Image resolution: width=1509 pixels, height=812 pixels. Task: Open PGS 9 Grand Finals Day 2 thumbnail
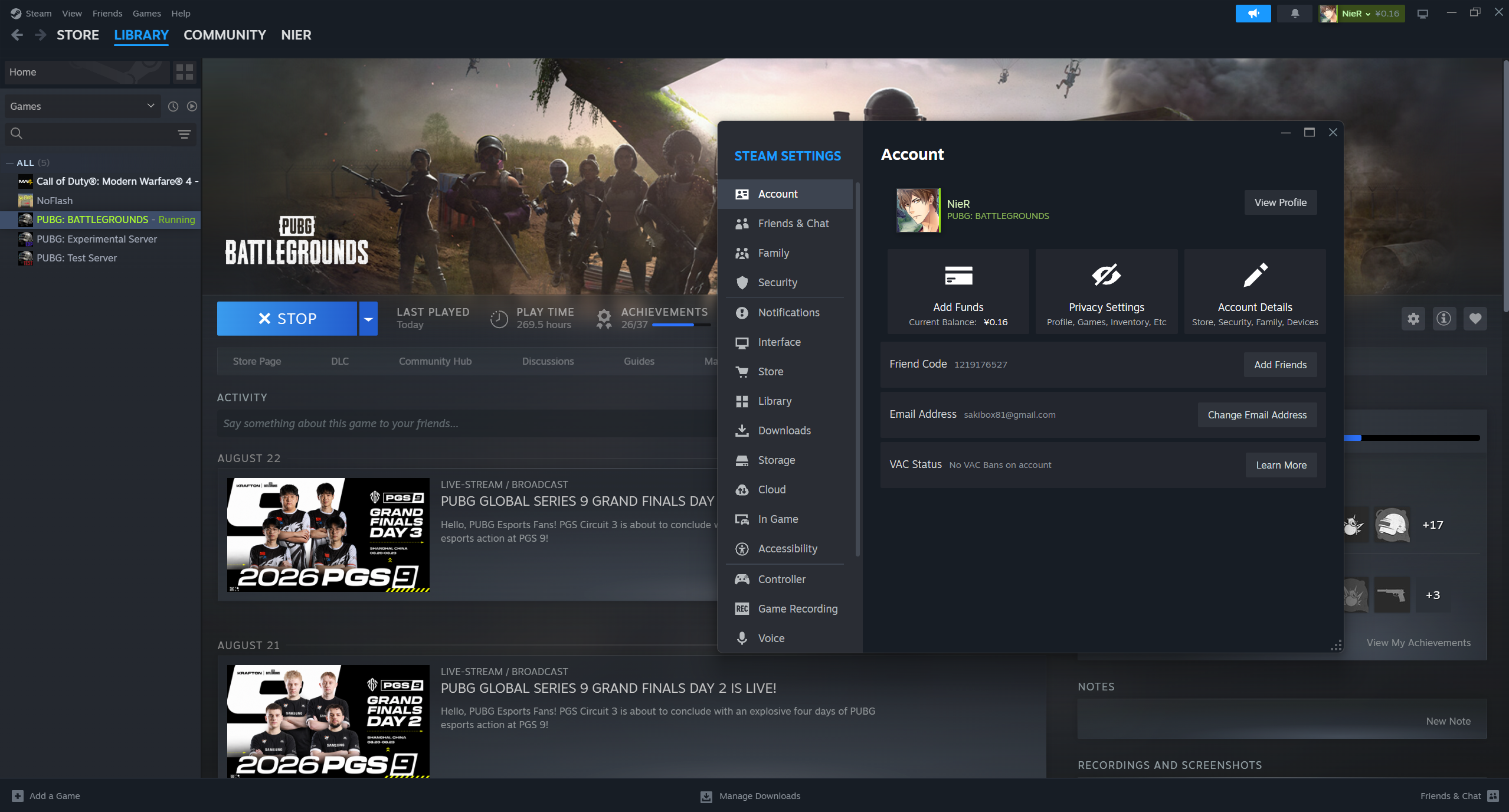(x=328, y=721)
